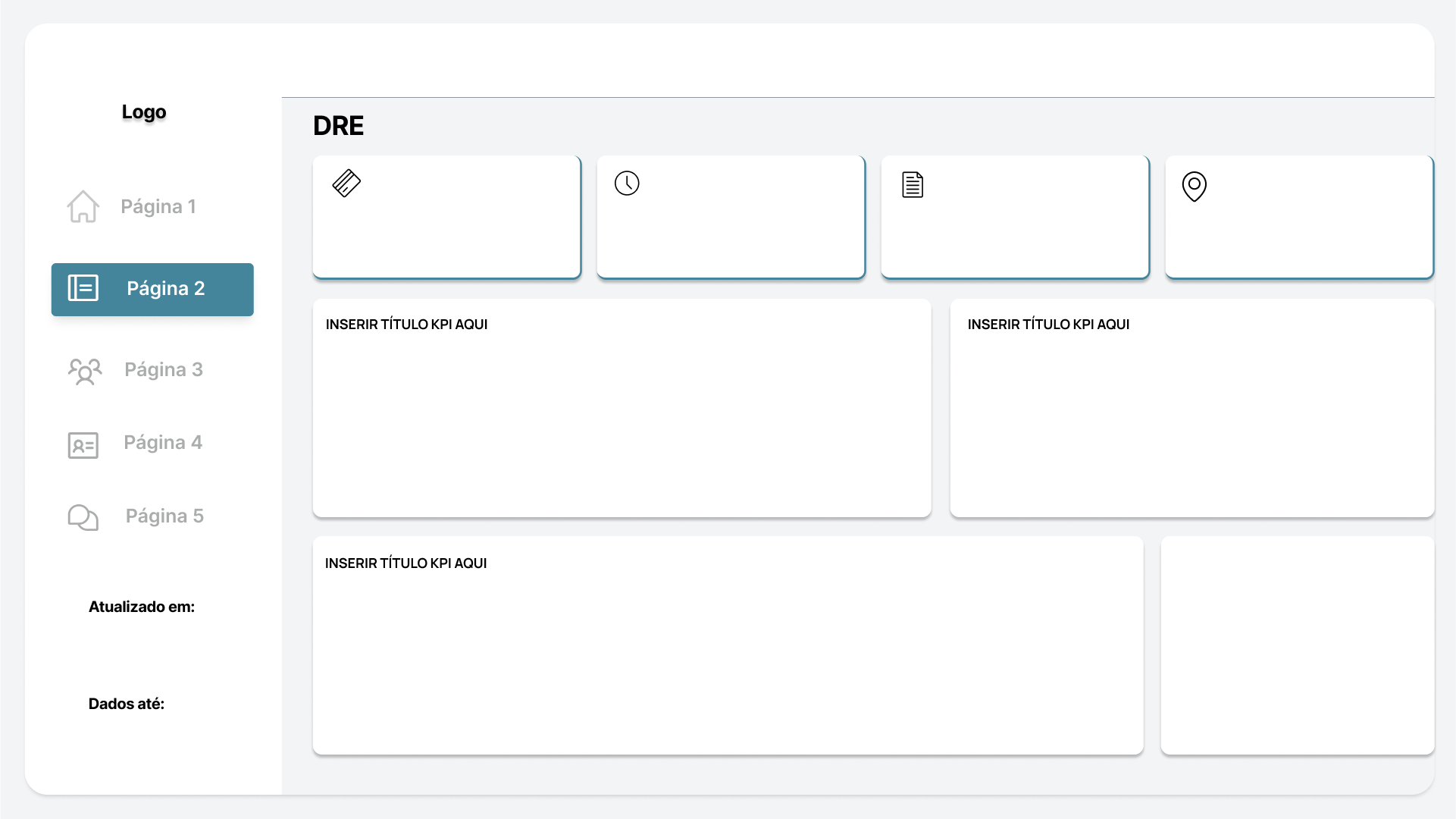Image resolution: width=1456 pixels, height=819 pixels.
Task: Click the untitled bottom-right blank panel
Action: pyautogui.click(x=1297, y=645)
